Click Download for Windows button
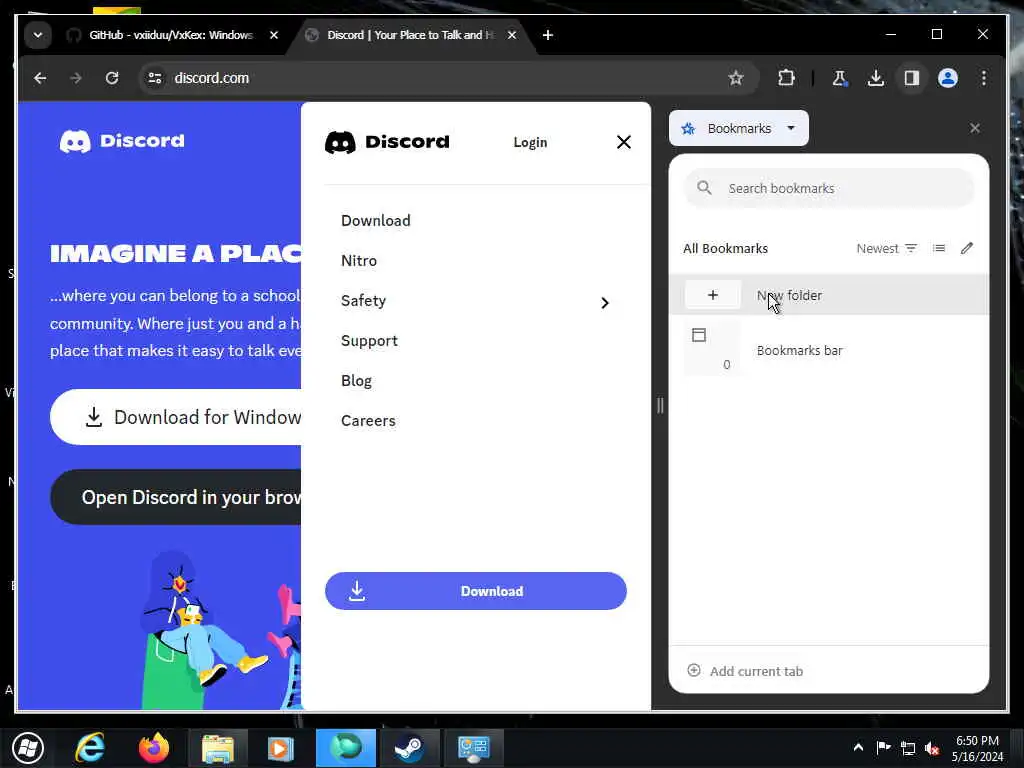Viewport: 1024px width, 768px height. (176, 417)
